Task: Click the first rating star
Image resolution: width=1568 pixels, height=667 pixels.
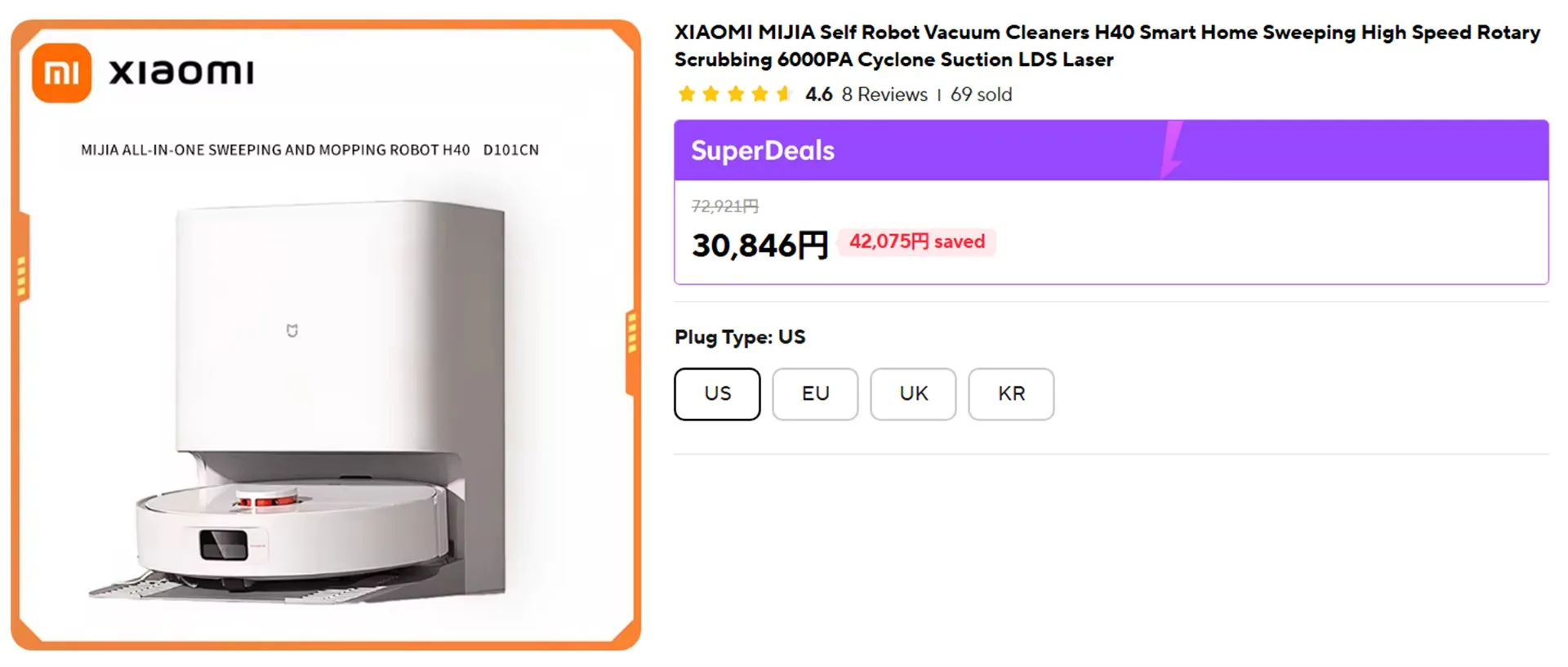Action: (687, 95)
